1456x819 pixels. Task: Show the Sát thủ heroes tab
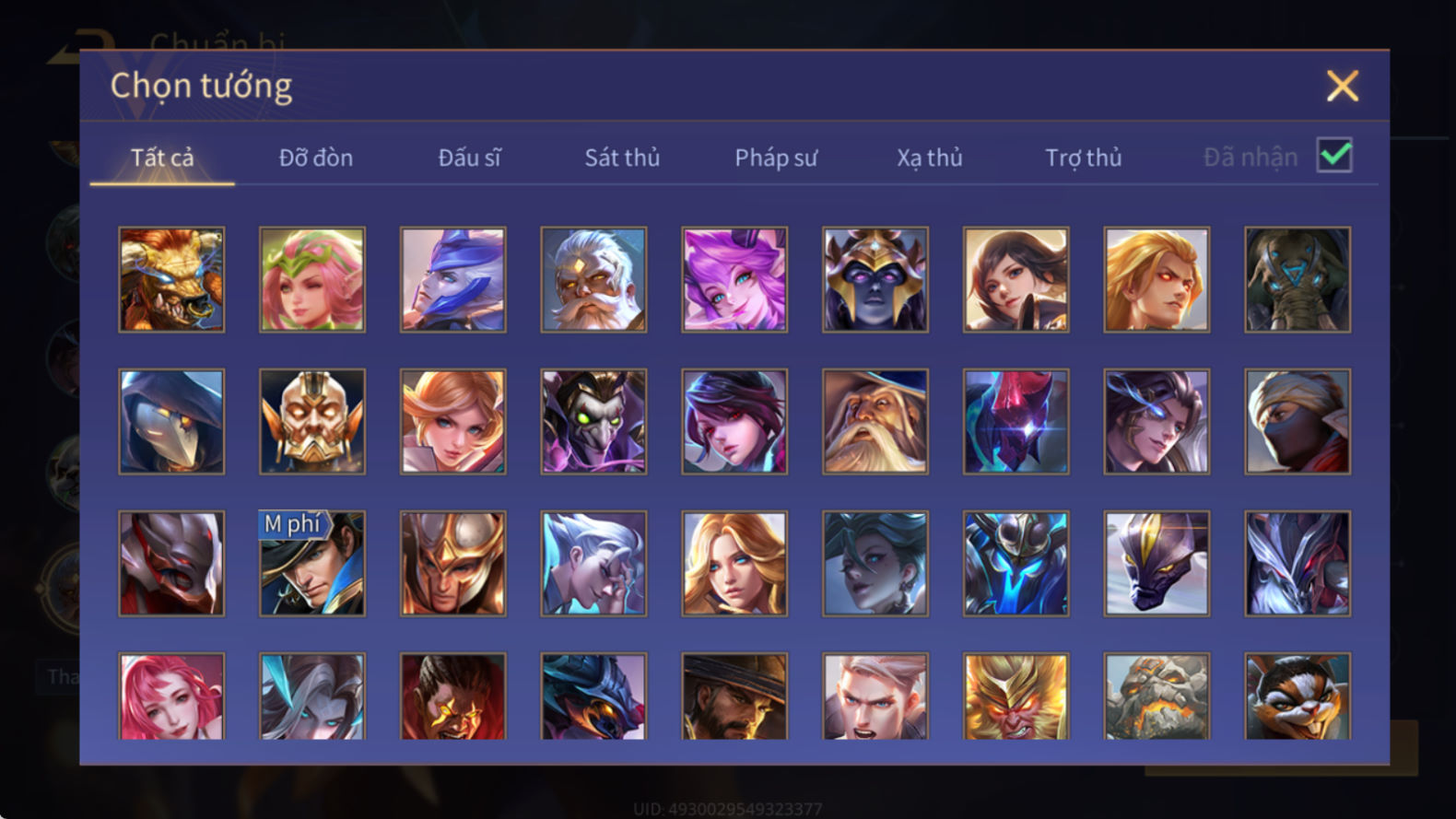click(x=622, y=158)
